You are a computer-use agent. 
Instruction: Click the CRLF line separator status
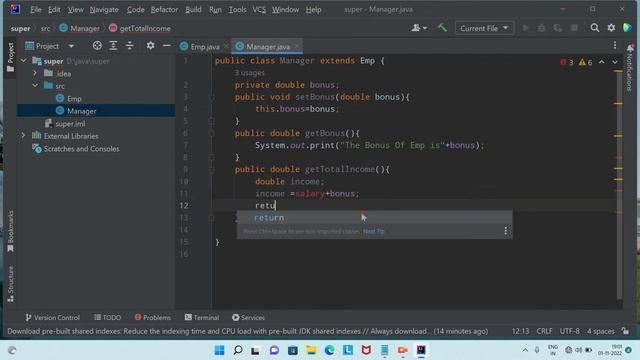(544, 331)
